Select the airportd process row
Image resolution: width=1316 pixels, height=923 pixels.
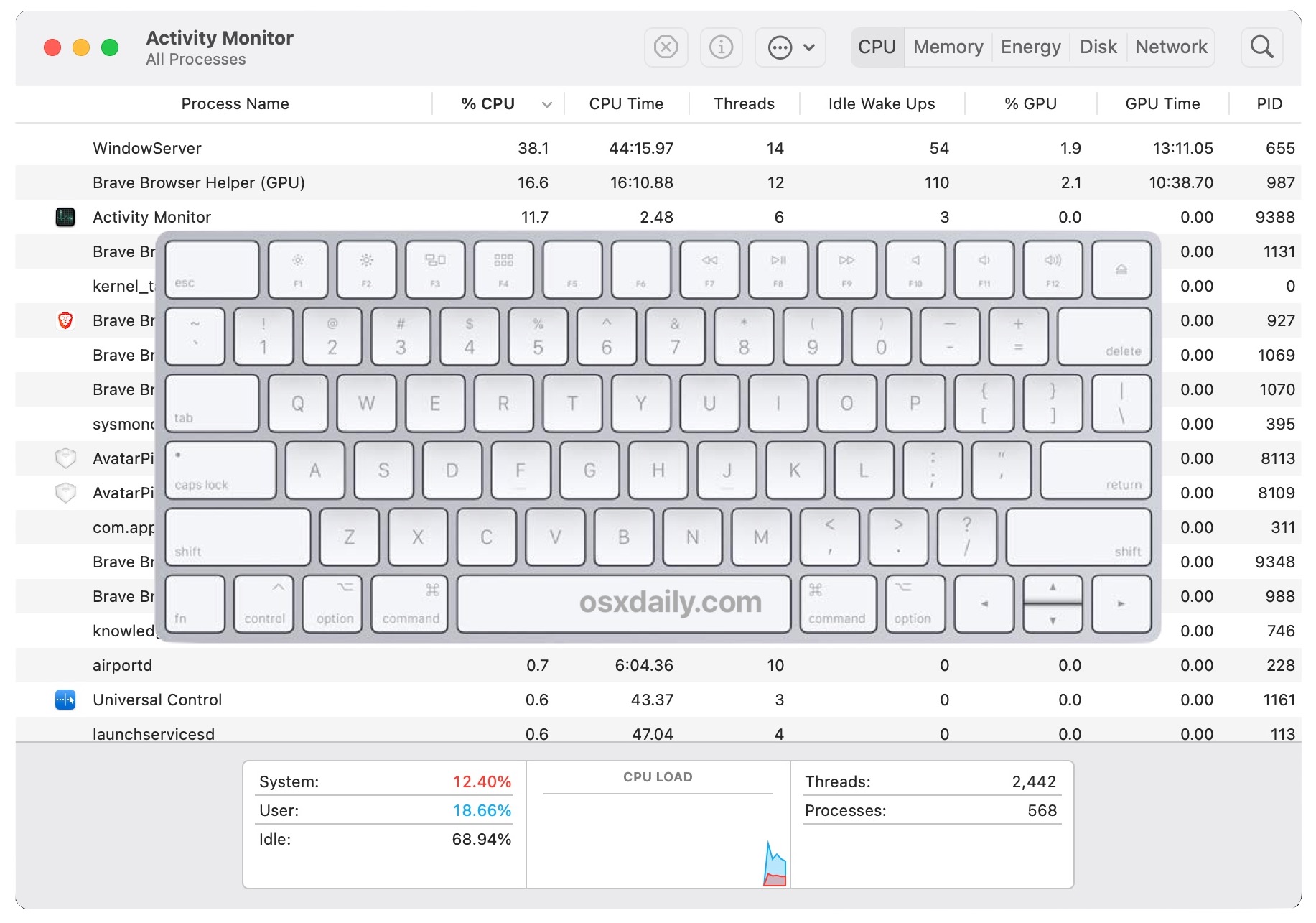[658, 665]
